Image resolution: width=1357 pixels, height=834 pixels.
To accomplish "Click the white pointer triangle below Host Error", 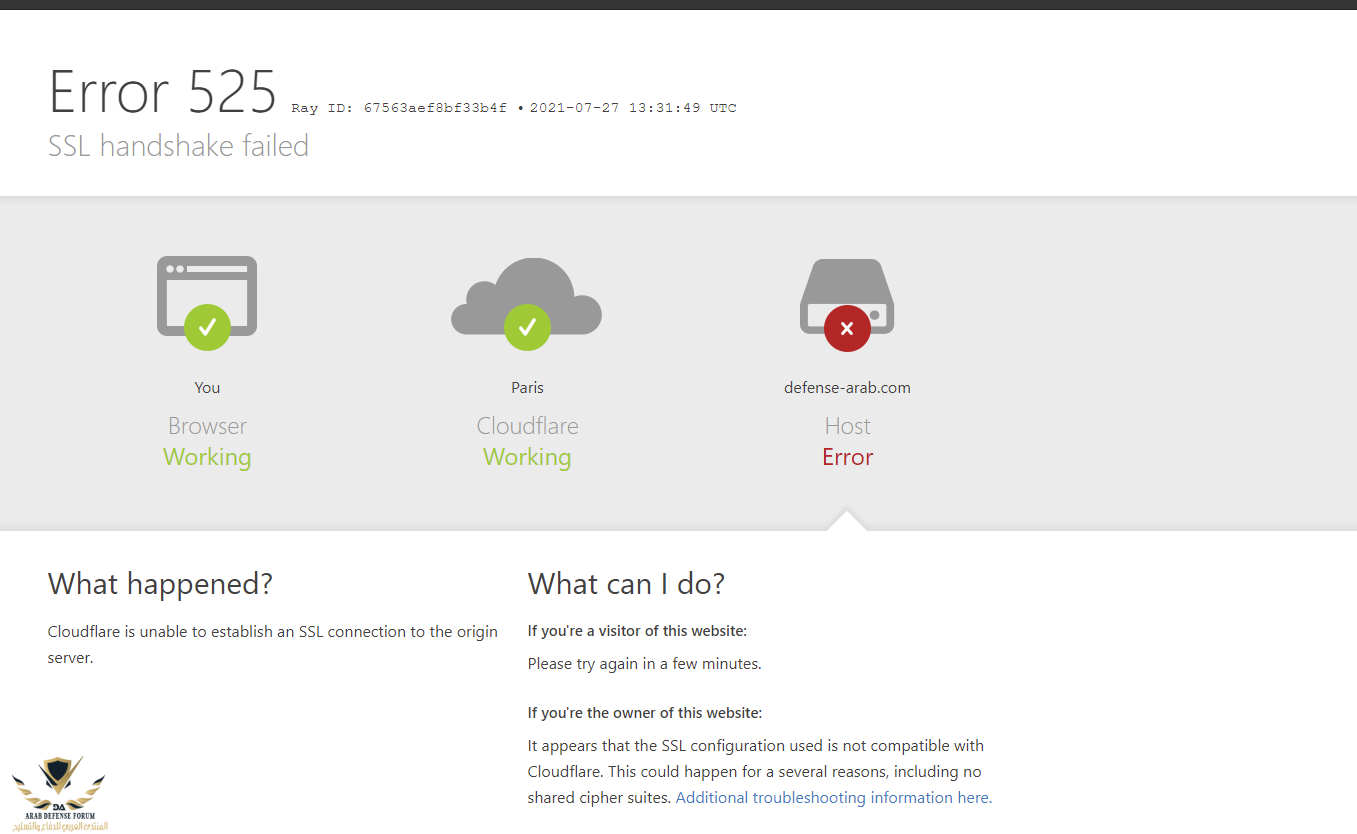I will [847, 521].
